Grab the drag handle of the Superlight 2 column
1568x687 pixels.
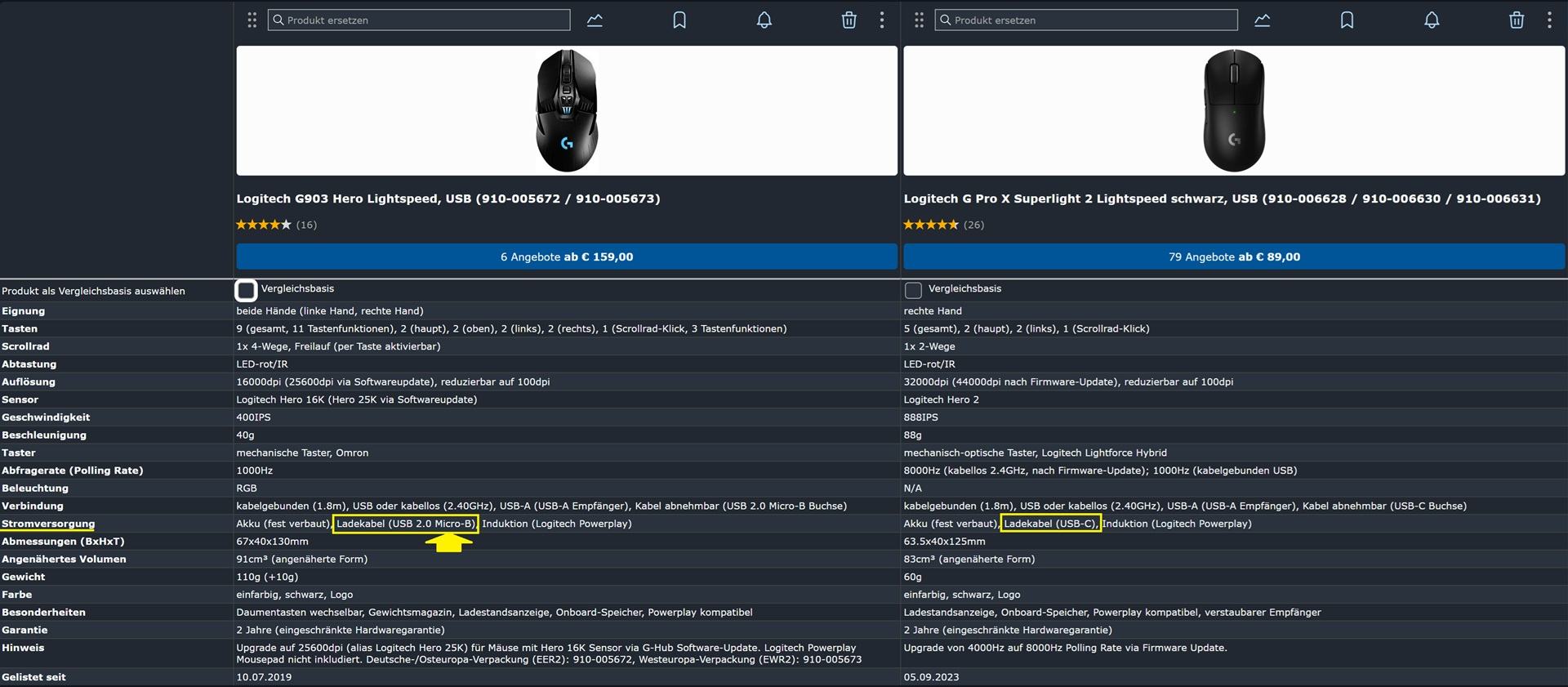(920, 20)
